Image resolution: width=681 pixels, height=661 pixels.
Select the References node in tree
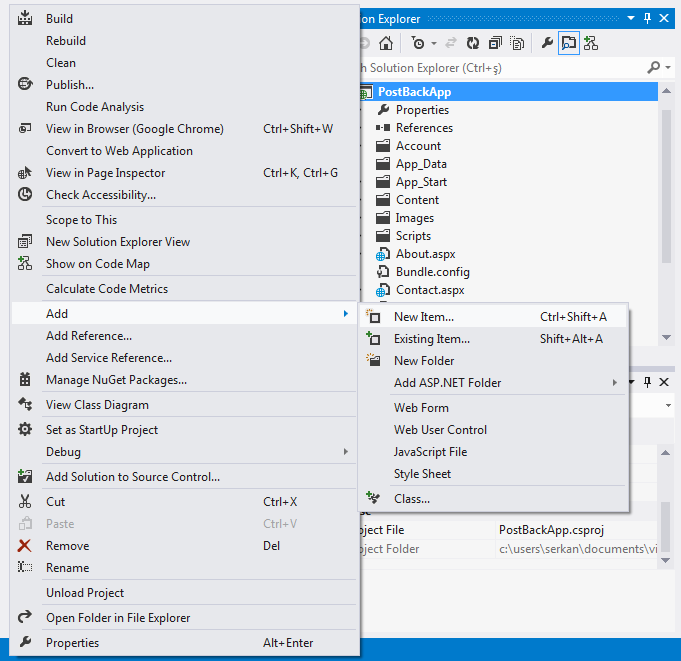pos(424,128)
